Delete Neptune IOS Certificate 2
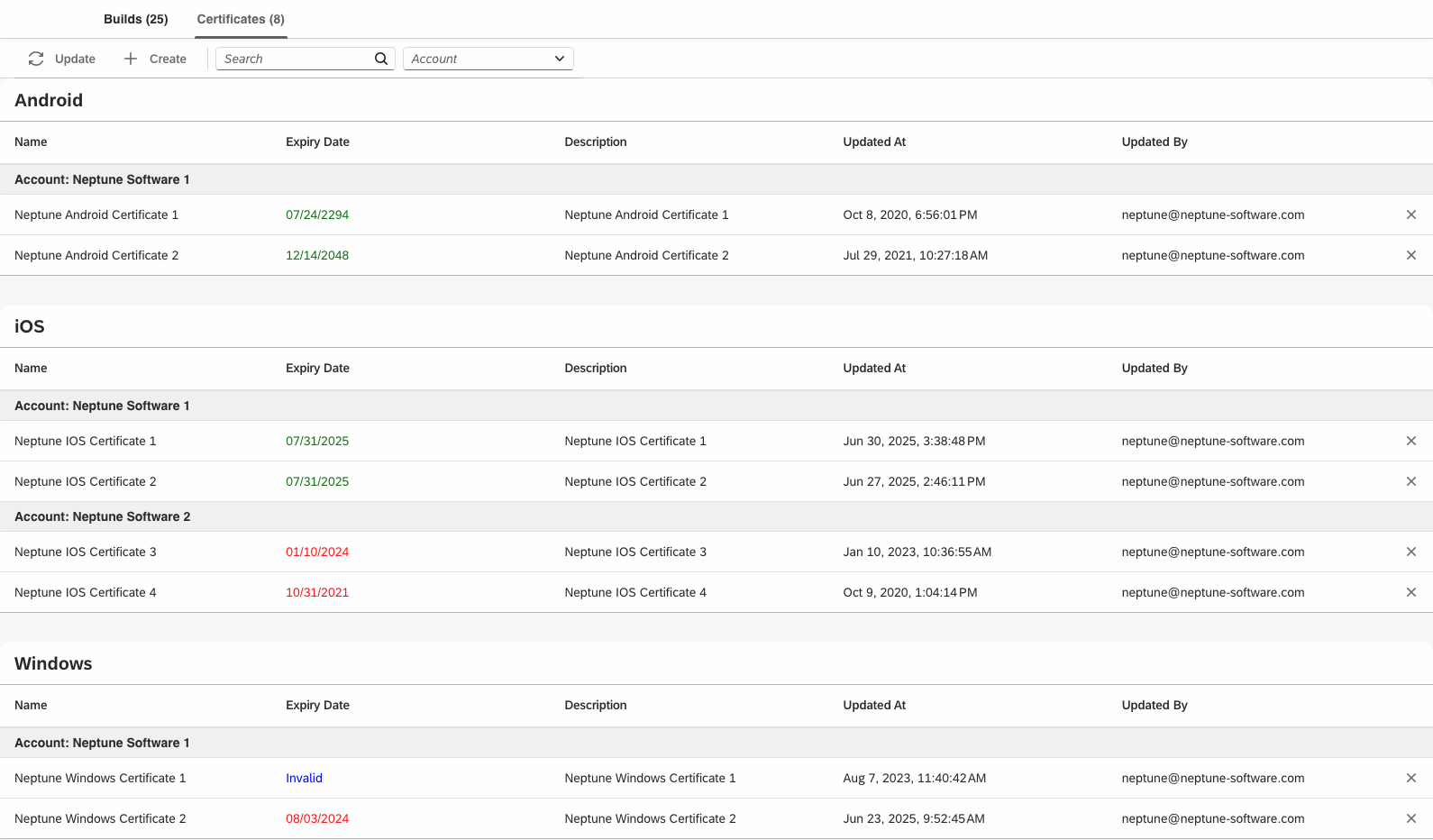The image size is (1433, 840). coord(1411,481)
